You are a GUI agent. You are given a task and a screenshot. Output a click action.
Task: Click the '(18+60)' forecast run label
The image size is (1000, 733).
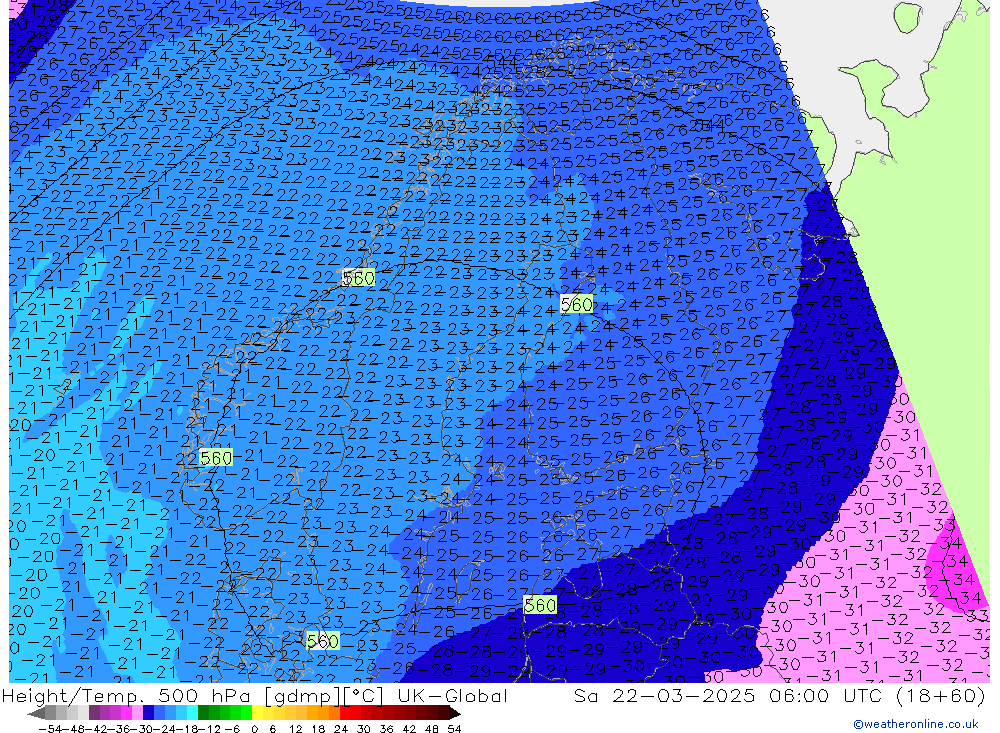coord(941,695)
